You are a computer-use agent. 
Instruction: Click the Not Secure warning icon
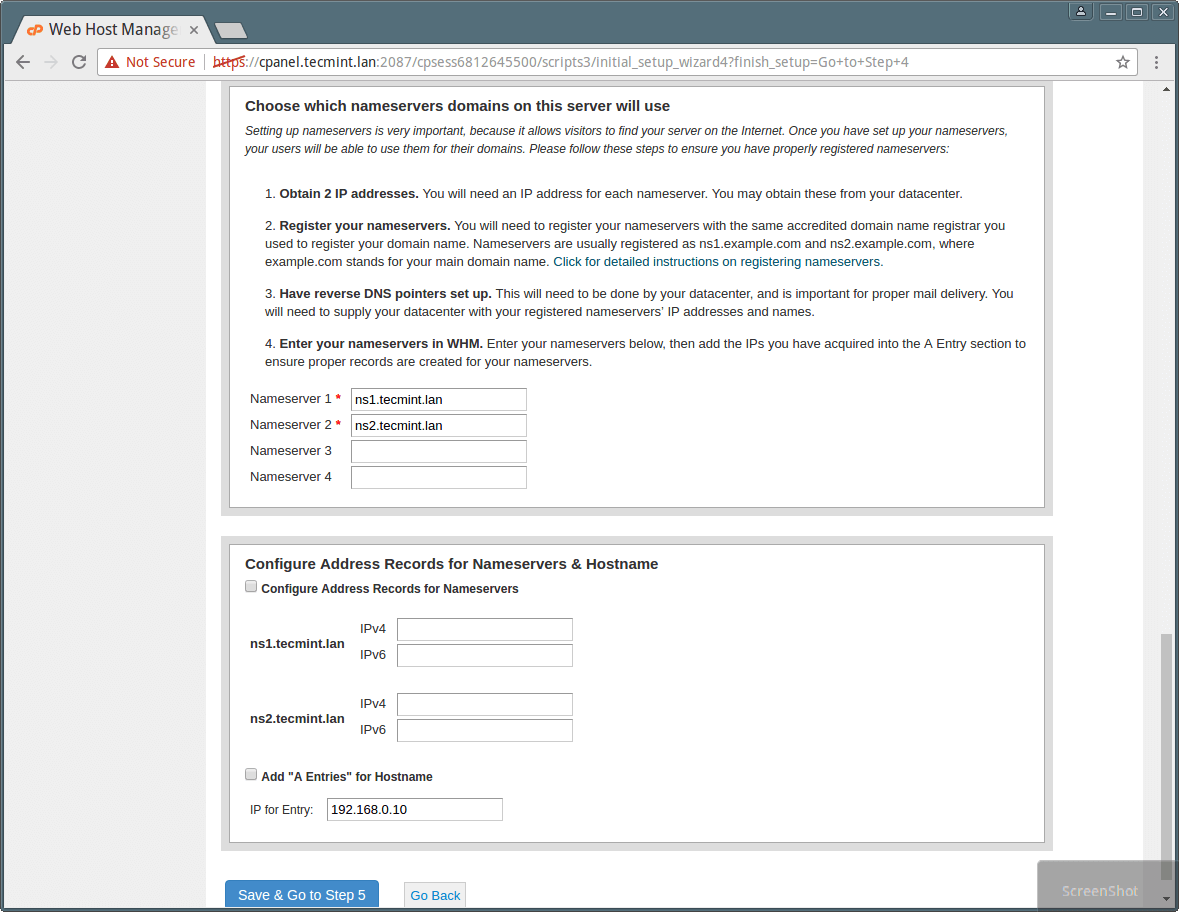[x=112, y=62]
